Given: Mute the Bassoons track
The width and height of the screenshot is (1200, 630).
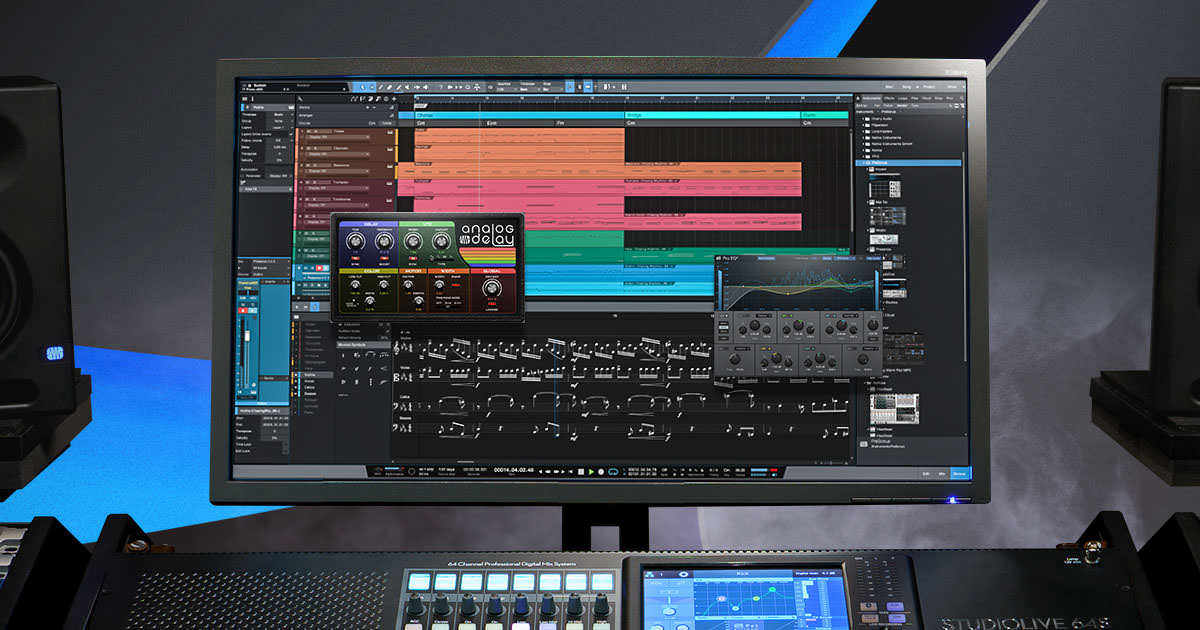Looking at the screenshot, I should 309,164.
